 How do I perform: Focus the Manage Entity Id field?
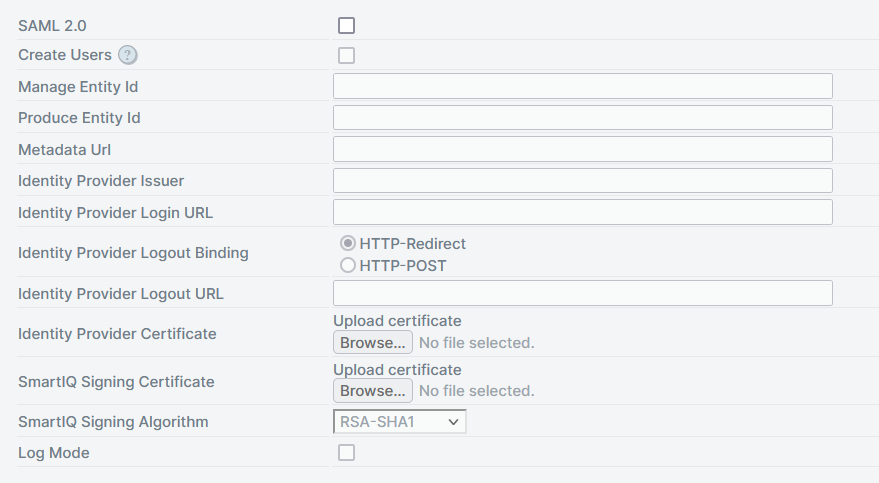[583, 86]
